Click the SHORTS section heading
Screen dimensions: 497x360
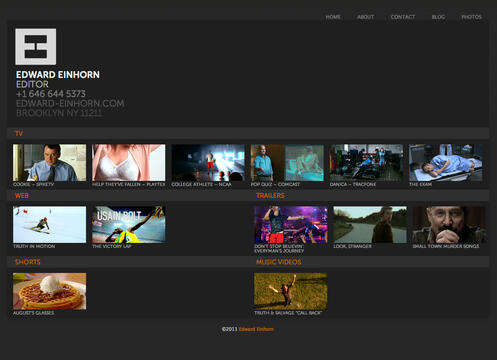tap(28, 262)
